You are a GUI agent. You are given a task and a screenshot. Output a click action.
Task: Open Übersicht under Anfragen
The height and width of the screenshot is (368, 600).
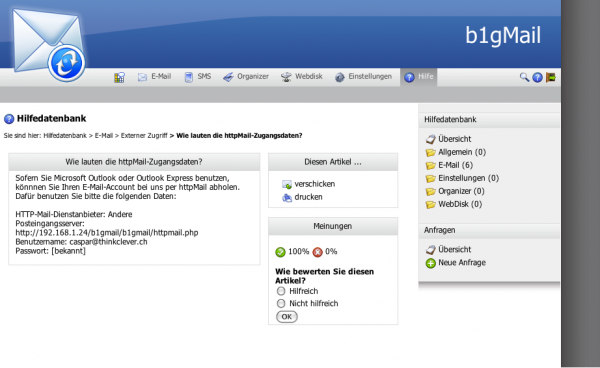tap(455, 249)
